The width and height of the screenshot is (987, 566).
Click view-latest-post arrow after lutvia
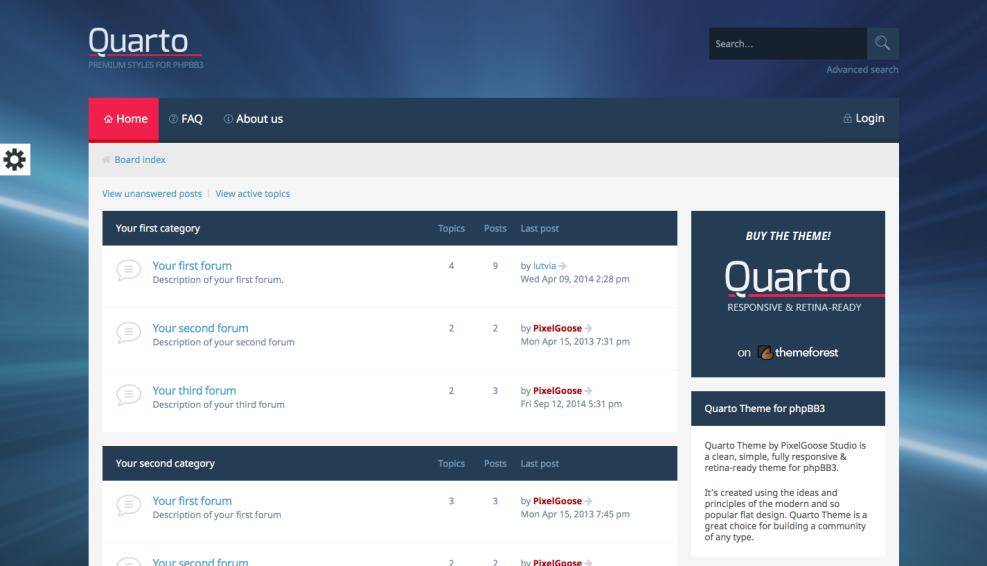click(x=563, y=266)
